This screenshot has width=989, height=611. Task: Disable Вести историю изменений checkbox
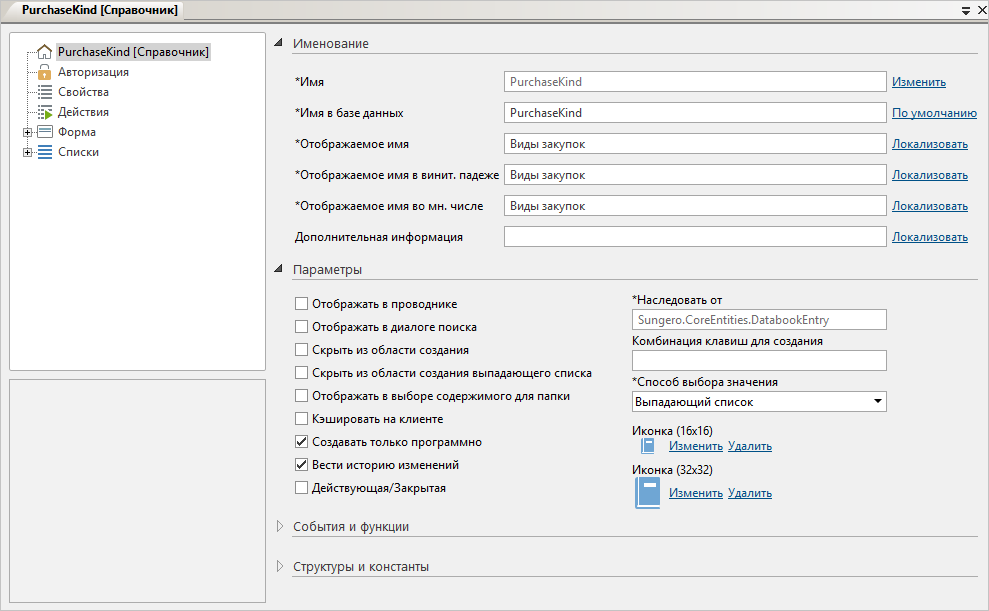[x=301, y=465]
